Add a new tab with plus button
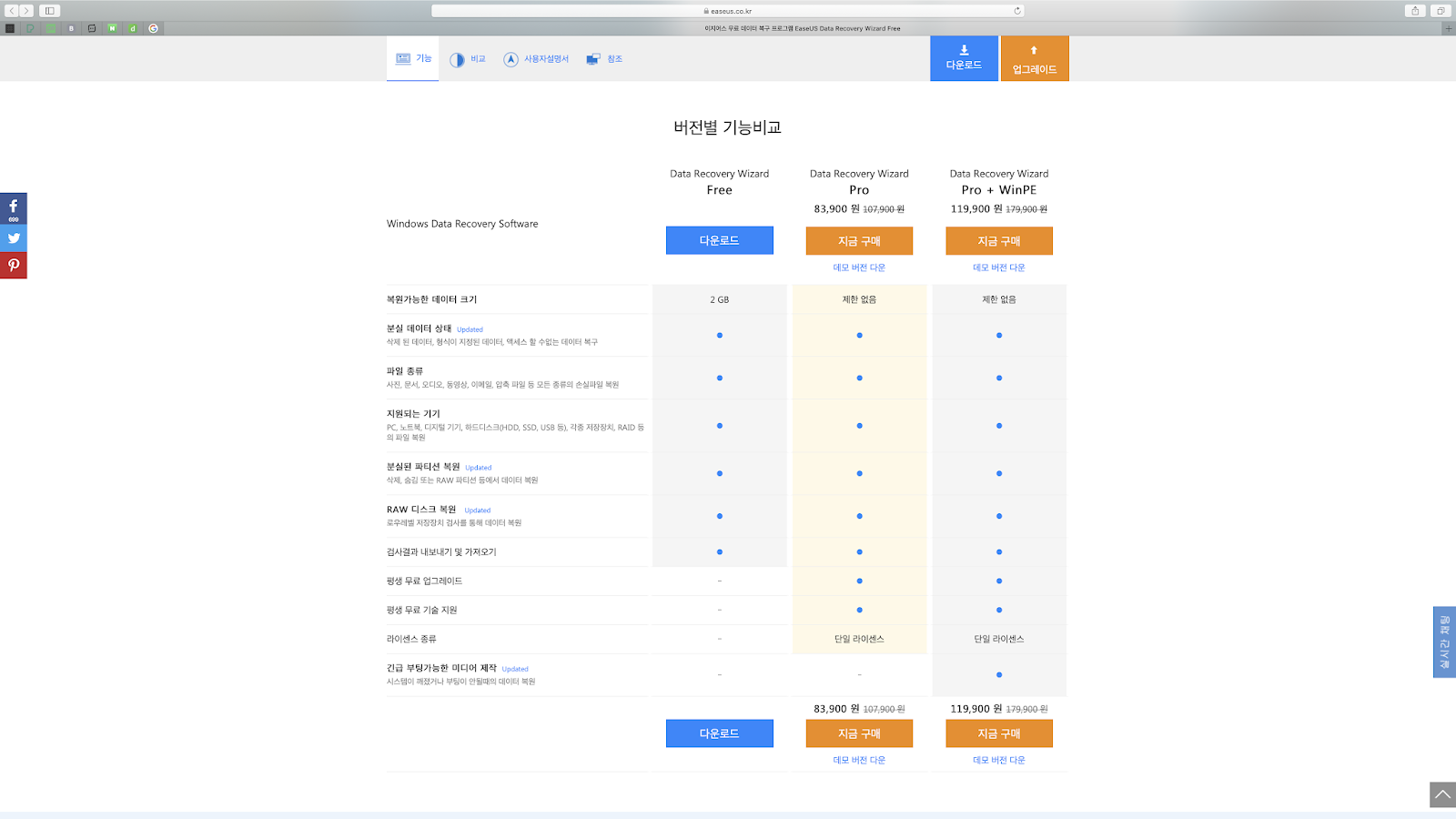The image size is (1456, 819). point(1449,28)
